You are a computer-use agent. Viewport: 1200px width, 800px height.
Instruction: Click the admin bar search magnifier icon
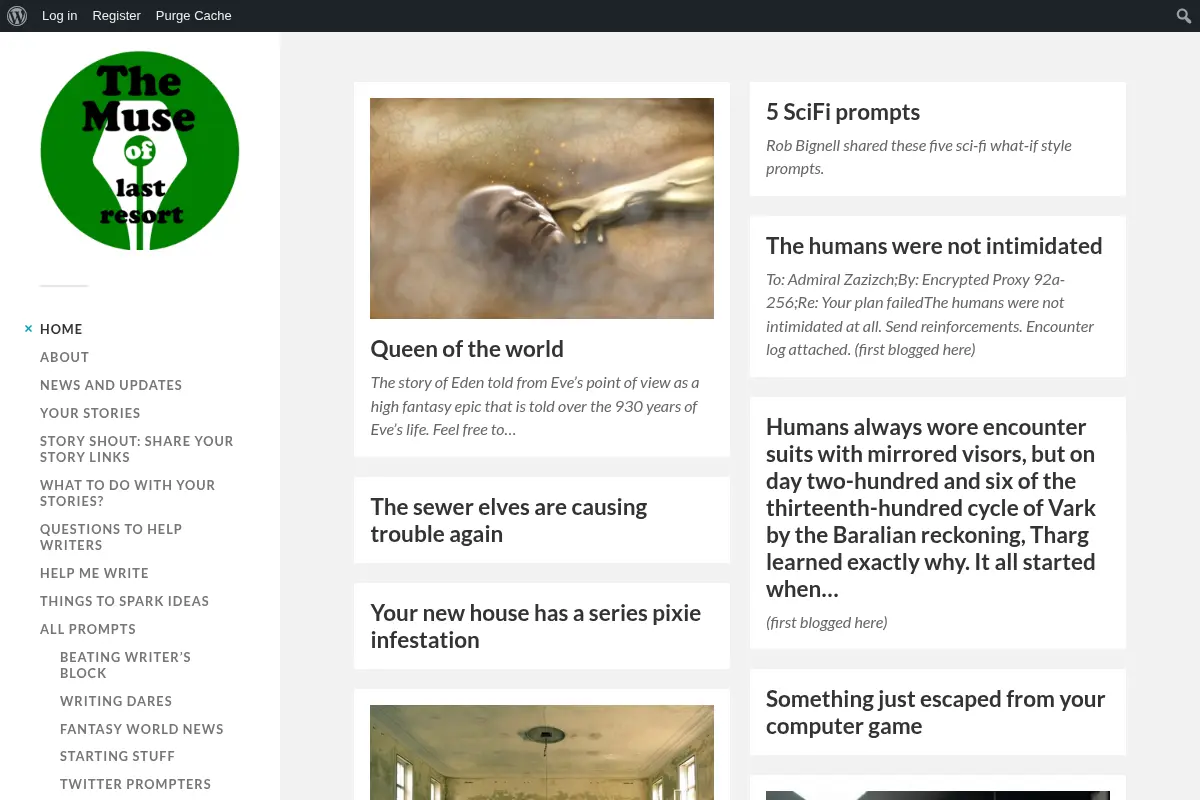(1183, 16)
